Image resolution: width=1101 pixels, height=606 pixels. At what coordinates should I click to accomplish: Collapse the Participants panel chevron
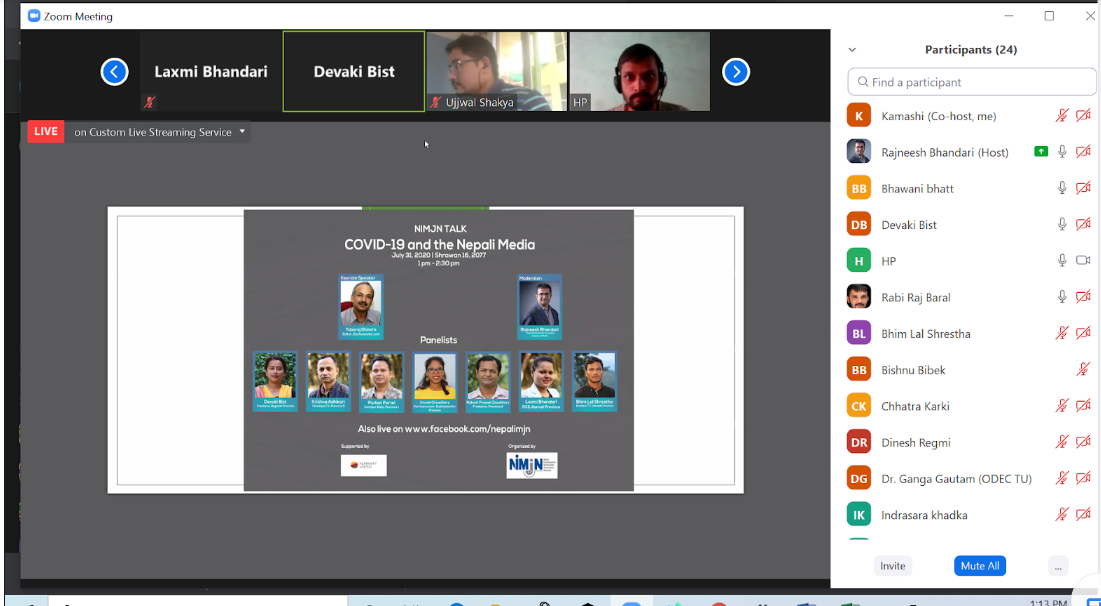852,49
